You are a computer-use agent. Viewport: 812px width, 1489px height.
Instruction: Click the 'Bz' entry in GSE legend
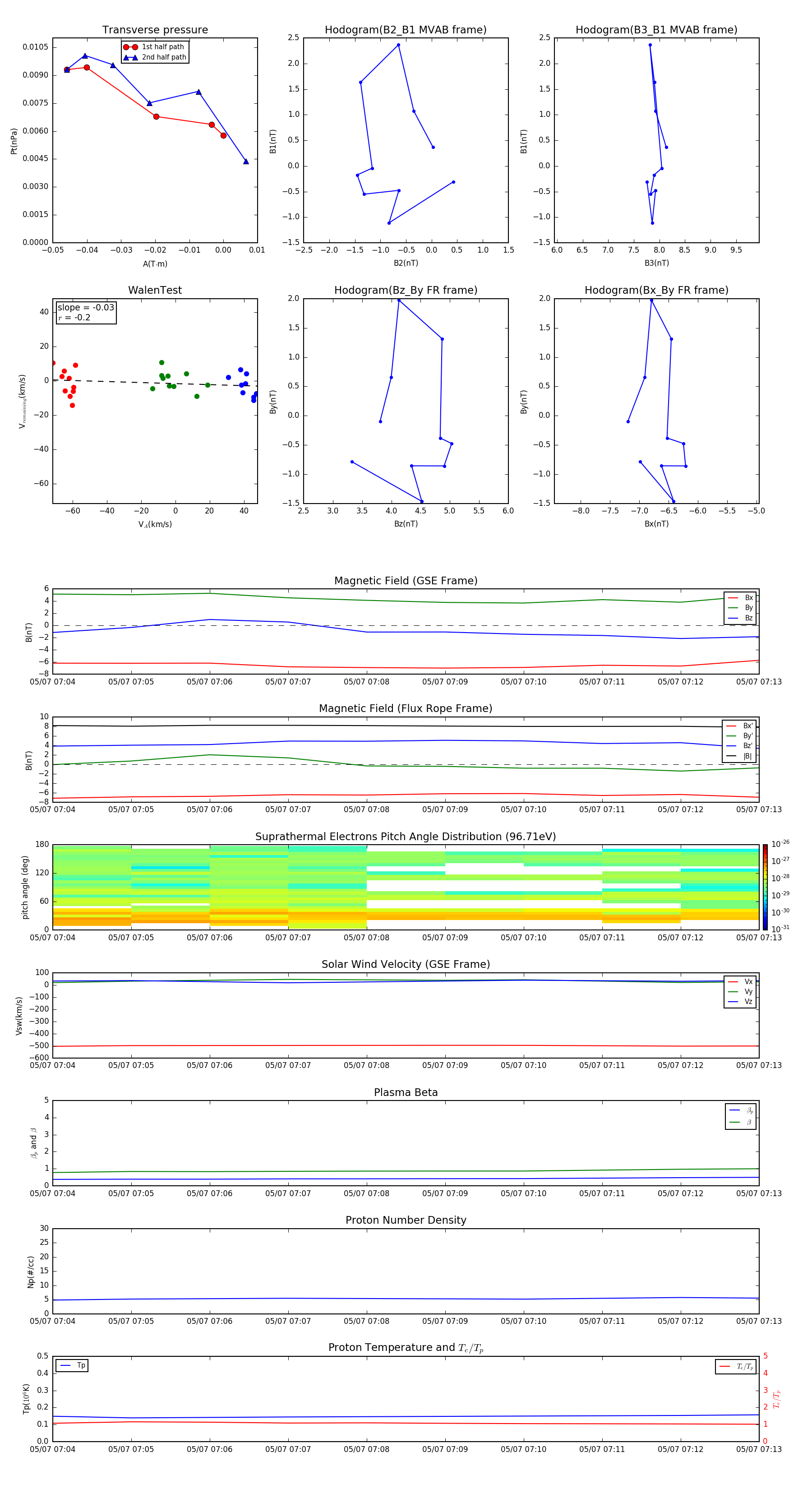[740, 618]
